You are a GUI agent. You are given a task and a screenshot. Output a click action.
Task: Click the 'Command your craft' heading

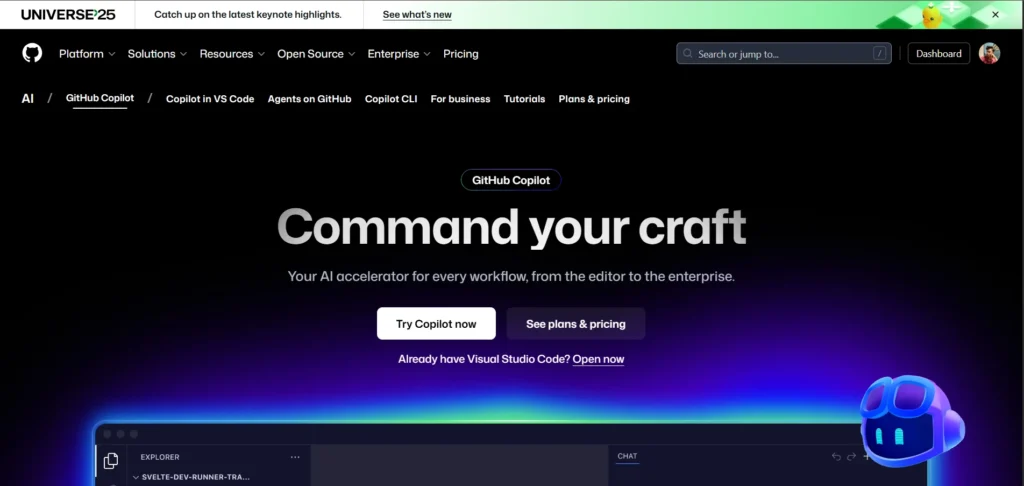pos(511,227)
